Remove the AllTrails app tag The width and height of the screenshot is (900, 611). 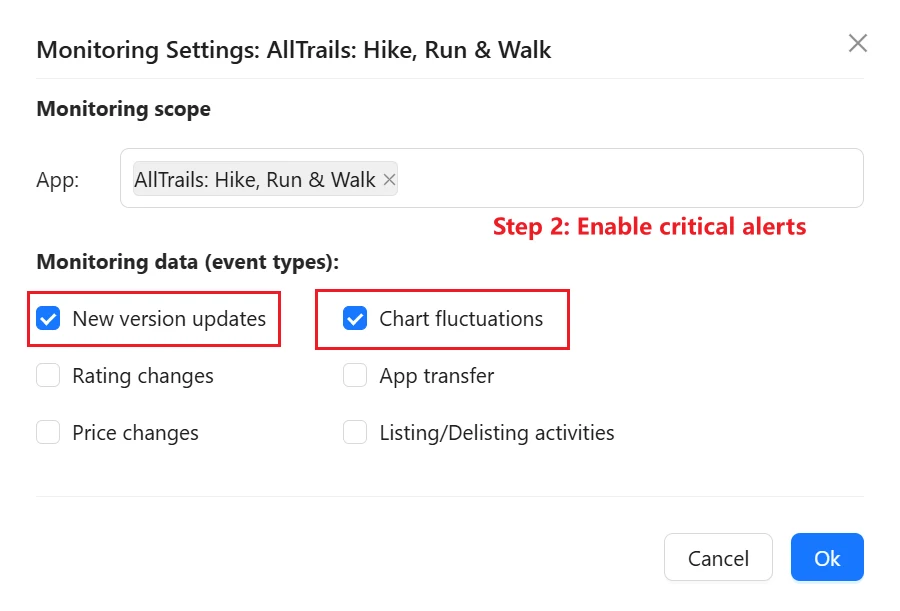coord(389,179)
